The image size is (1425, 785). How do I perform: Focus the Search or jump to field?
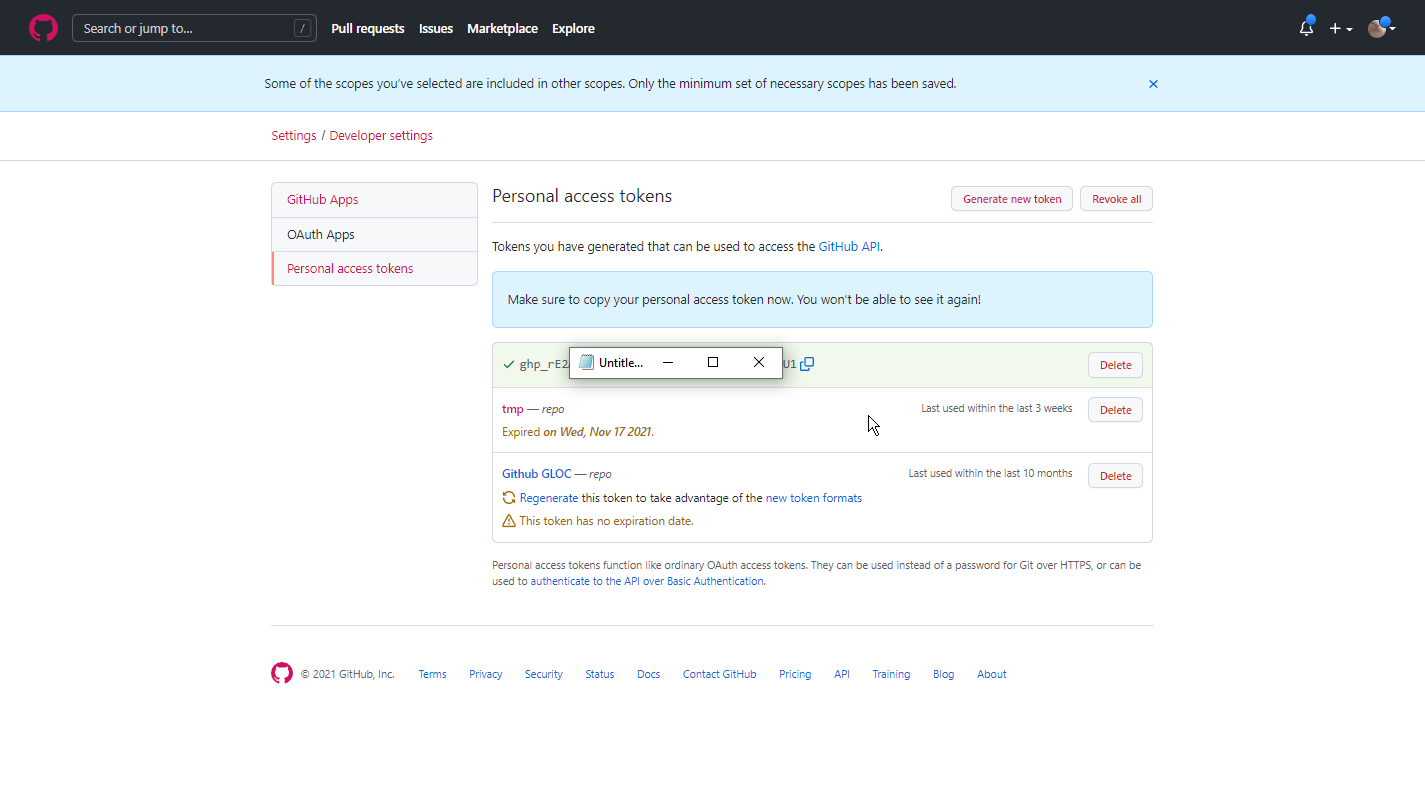pos(186,28)
